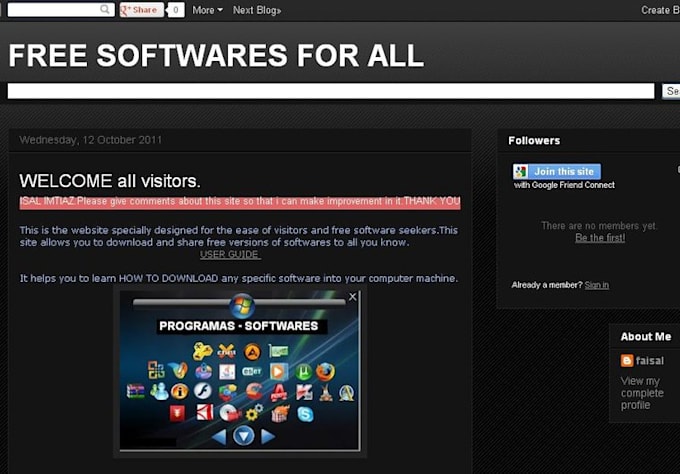
Task: Click the CCleaner icon
Action: 254,392
